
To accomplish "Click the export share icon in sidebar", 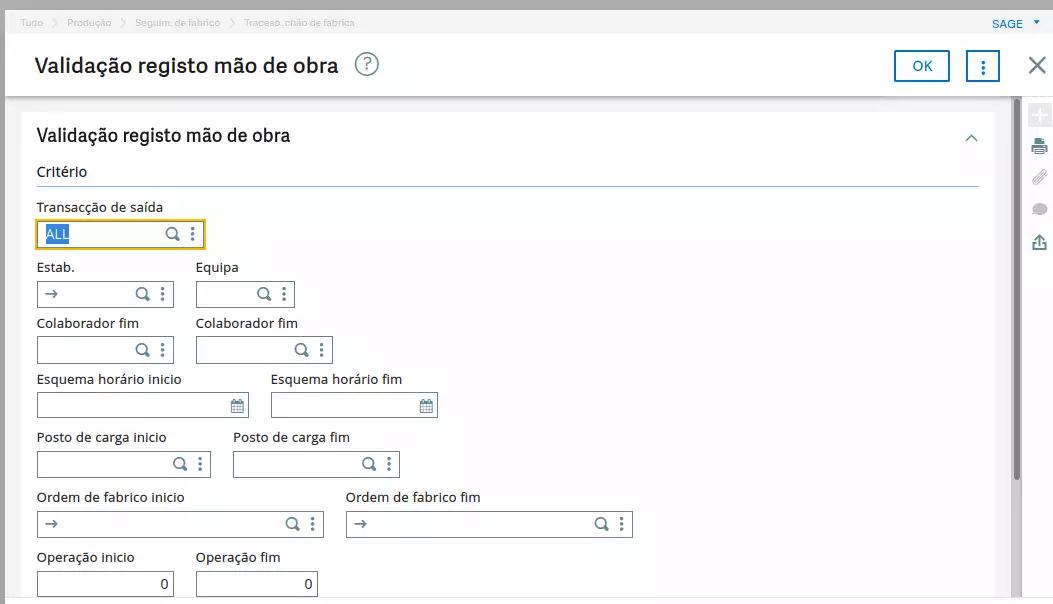I will 1039,242.
